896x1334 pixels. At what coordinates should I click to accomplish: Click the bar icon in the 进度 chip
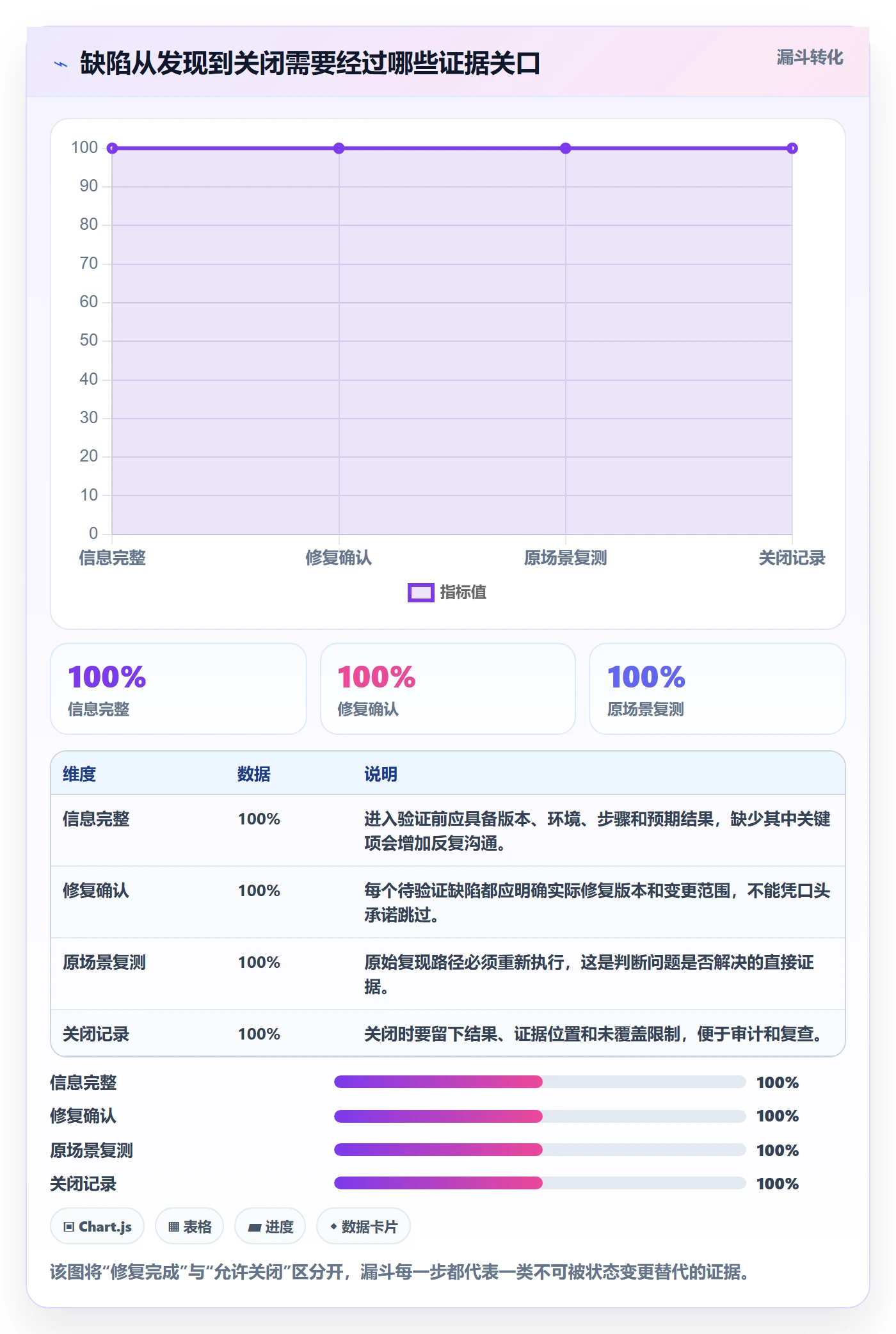pos(255,1228)
